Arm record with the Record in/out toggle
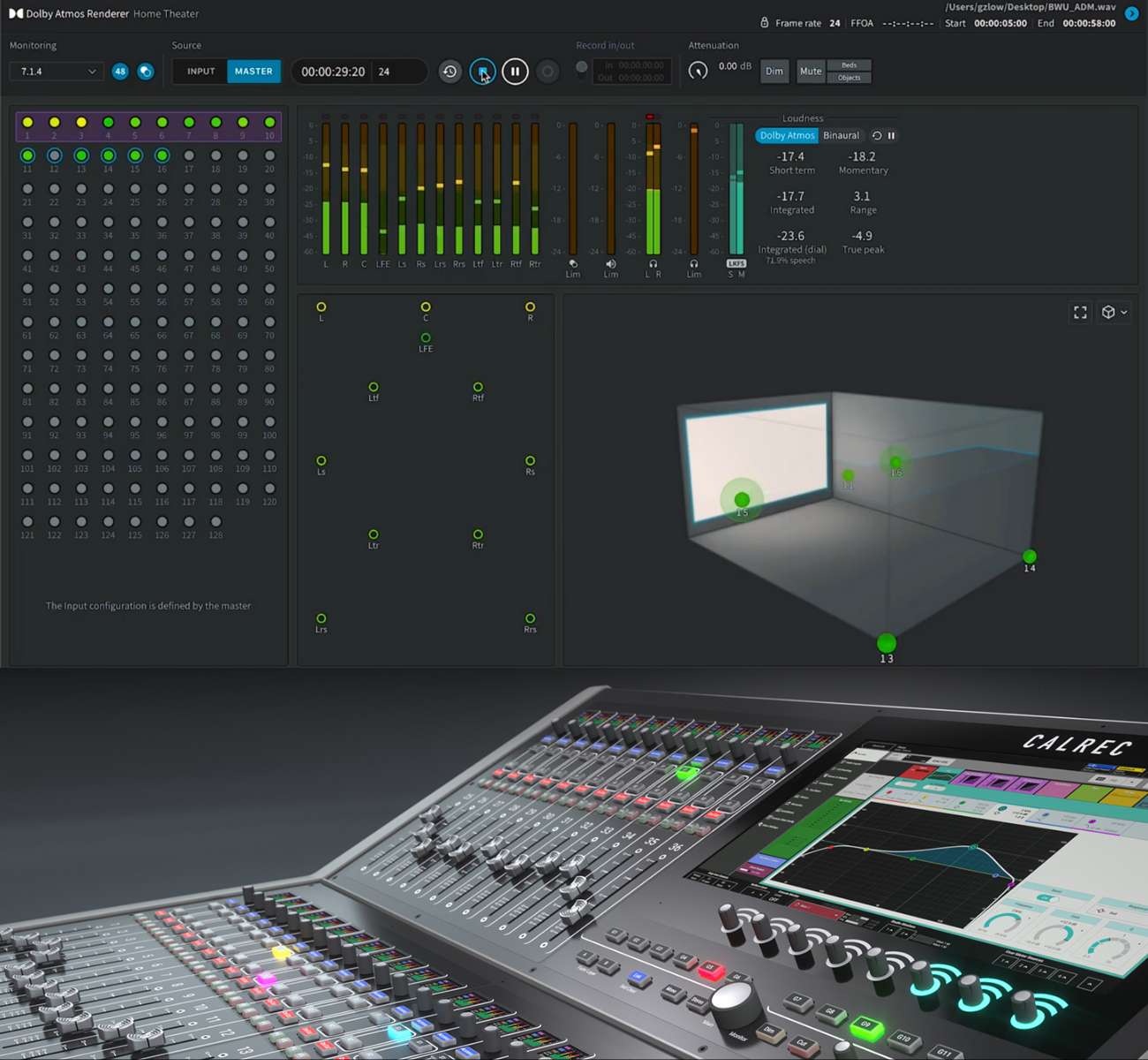Image resolution: width=1148 pixels, height=1060 pixels. click(581, 65)
